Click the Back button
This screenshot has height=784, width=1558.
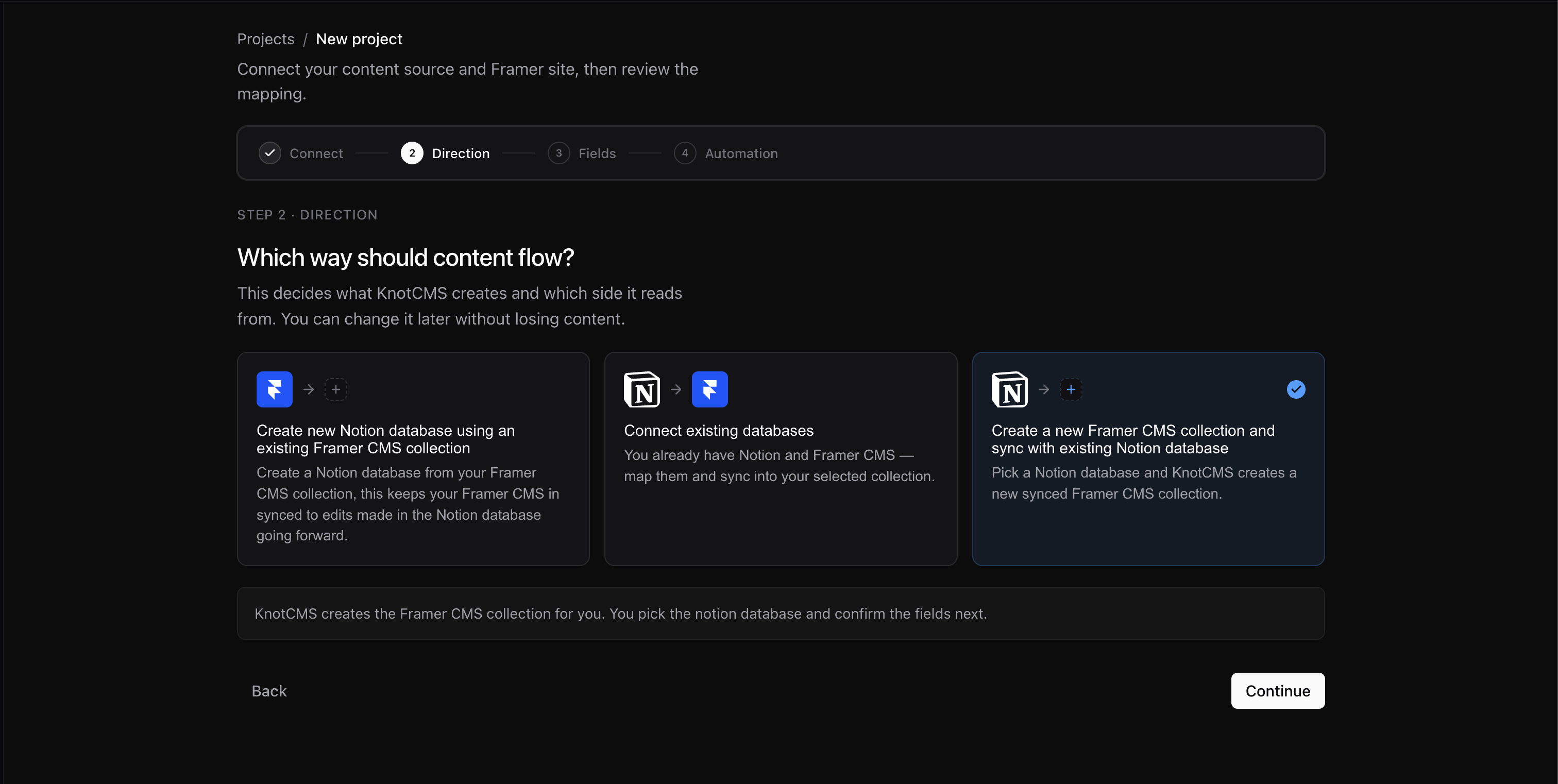(269, 691)
